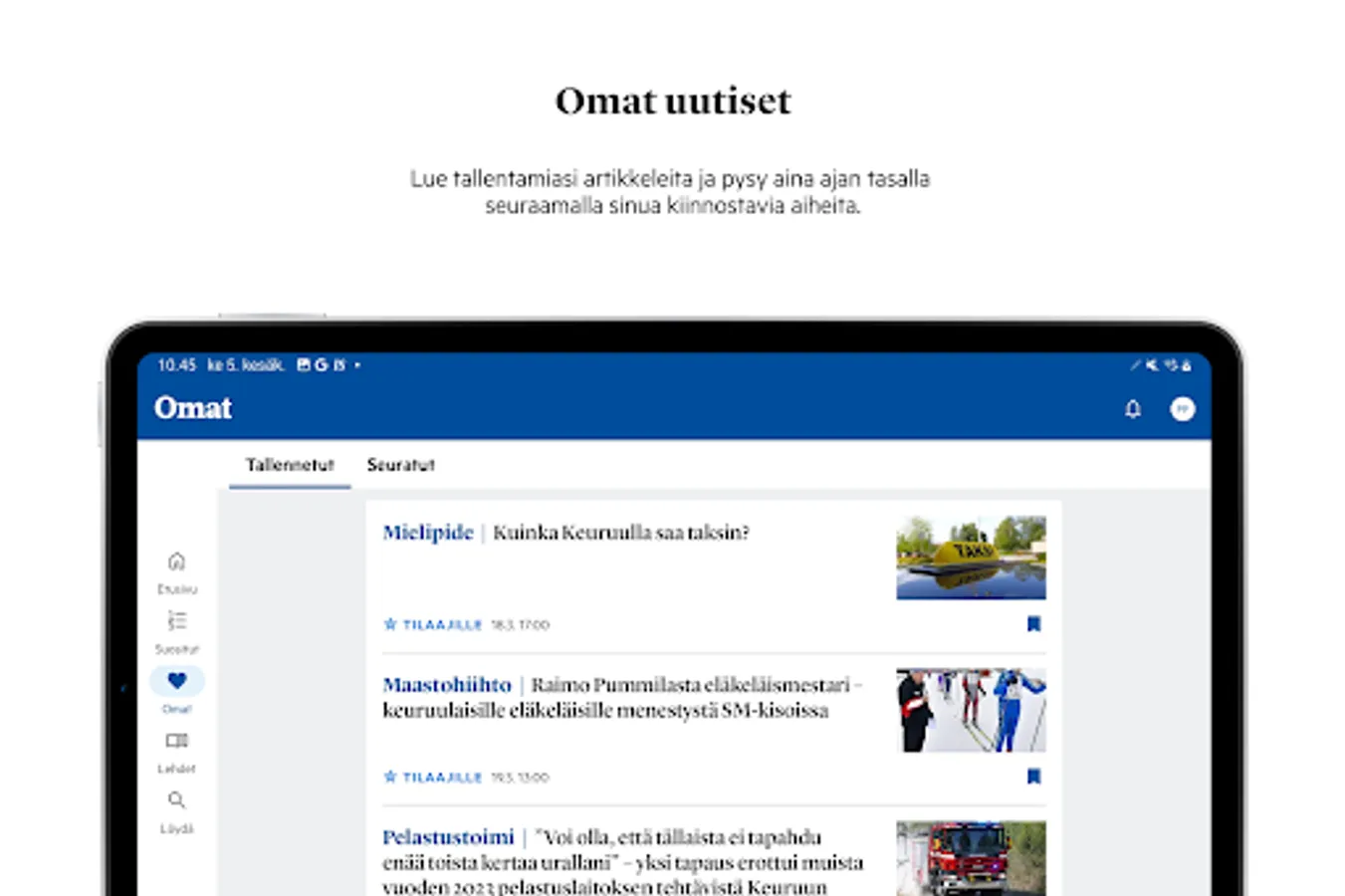Open the Tallennetut tab
The image size is (1345, 896).
tap(289, 465)
